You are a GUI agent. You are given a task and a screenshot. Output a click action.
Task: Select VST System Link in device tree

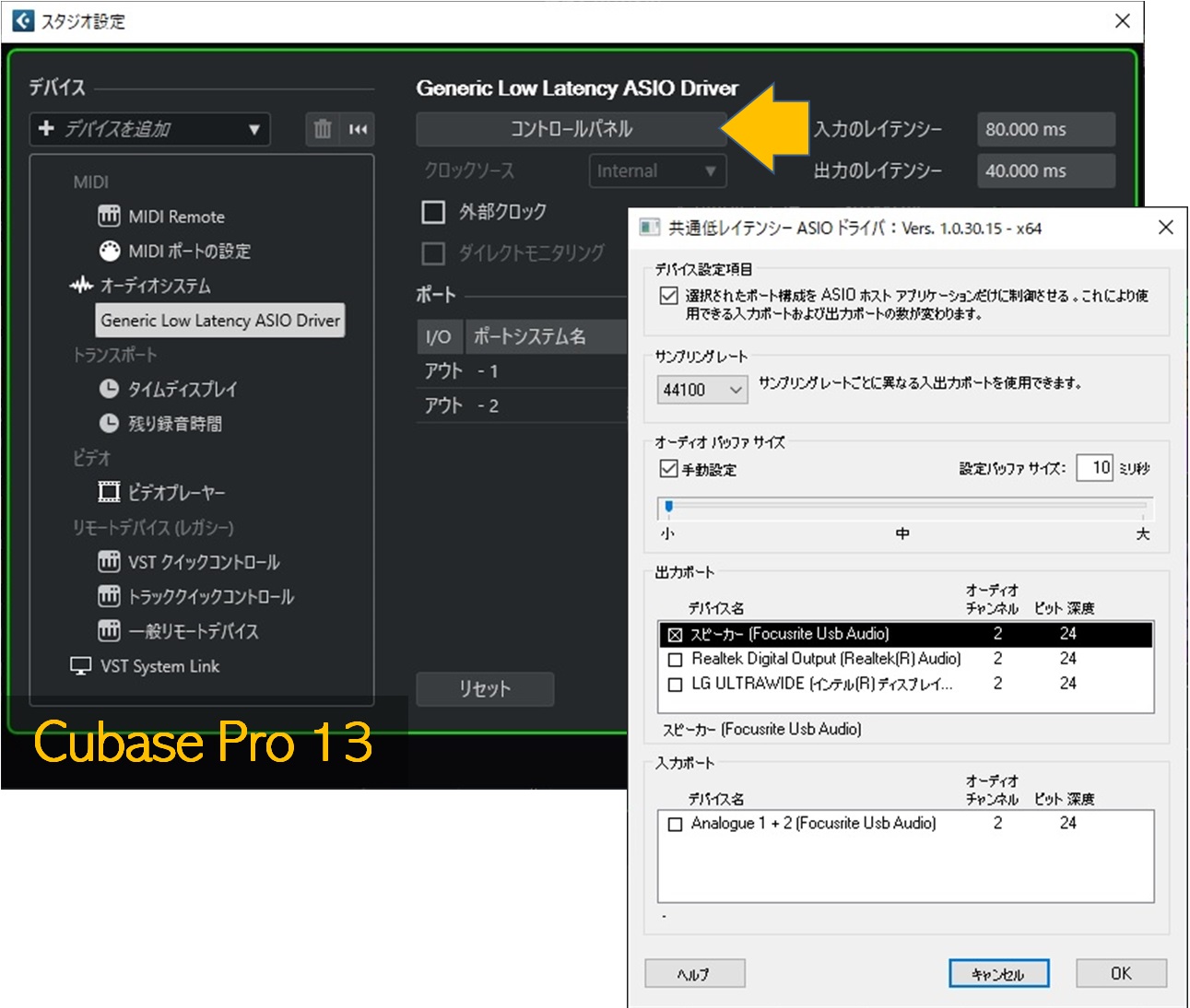159,665
